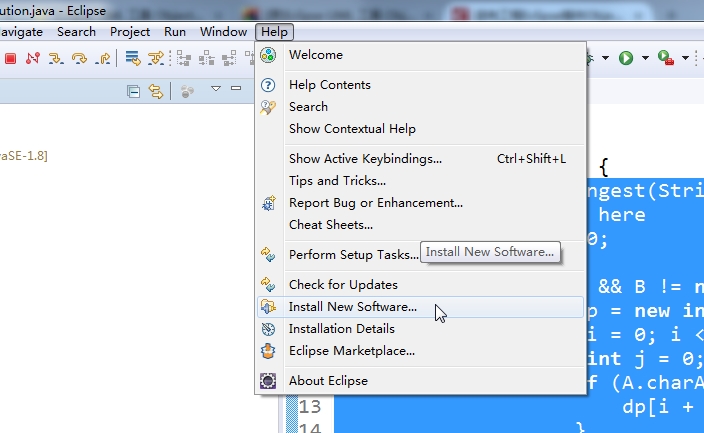Viewport: 704px width, 433px height.
Task: Click the Perform Setup Tasks icon
Action: click(x=268, y=254)
